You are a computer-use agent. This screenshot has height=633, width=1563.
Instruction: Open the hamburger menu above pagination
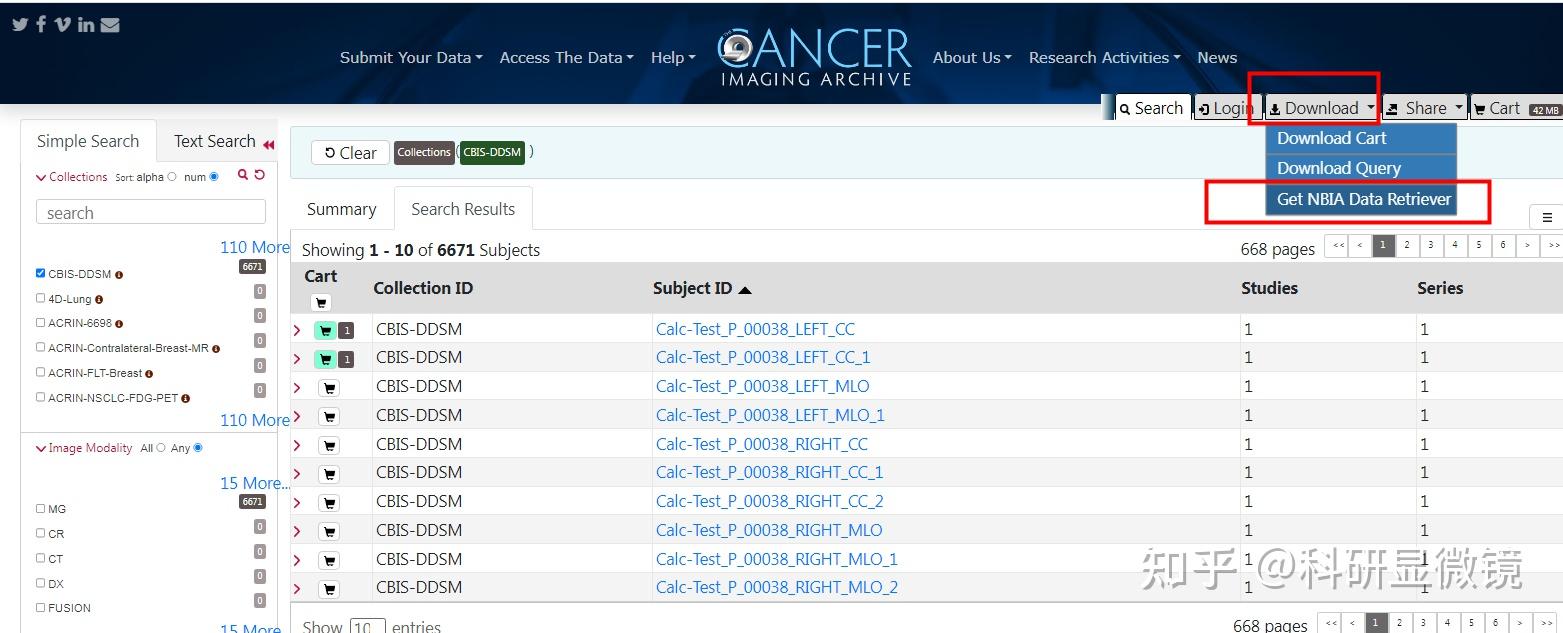(x=1547, y=216)
